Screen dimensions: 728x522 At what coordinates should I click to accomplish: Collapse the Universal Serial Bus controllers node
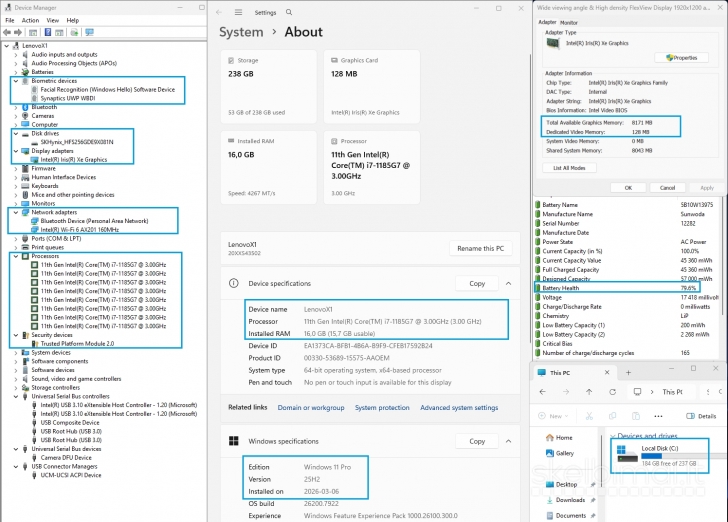13,396
